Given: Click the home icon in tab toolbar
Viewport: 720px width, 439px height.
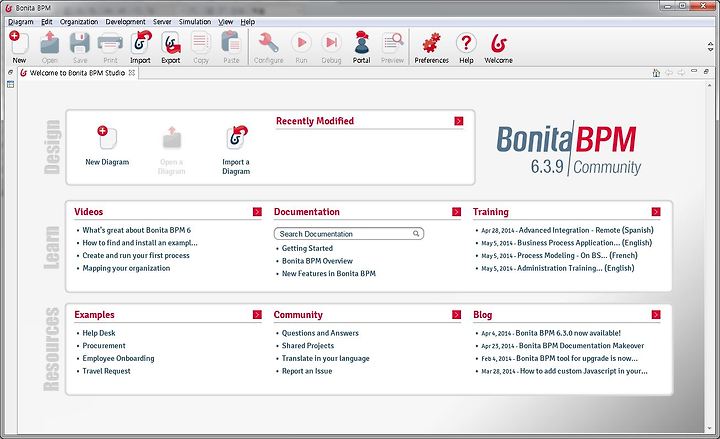Looking at the screenshot, I should (656, 73).
